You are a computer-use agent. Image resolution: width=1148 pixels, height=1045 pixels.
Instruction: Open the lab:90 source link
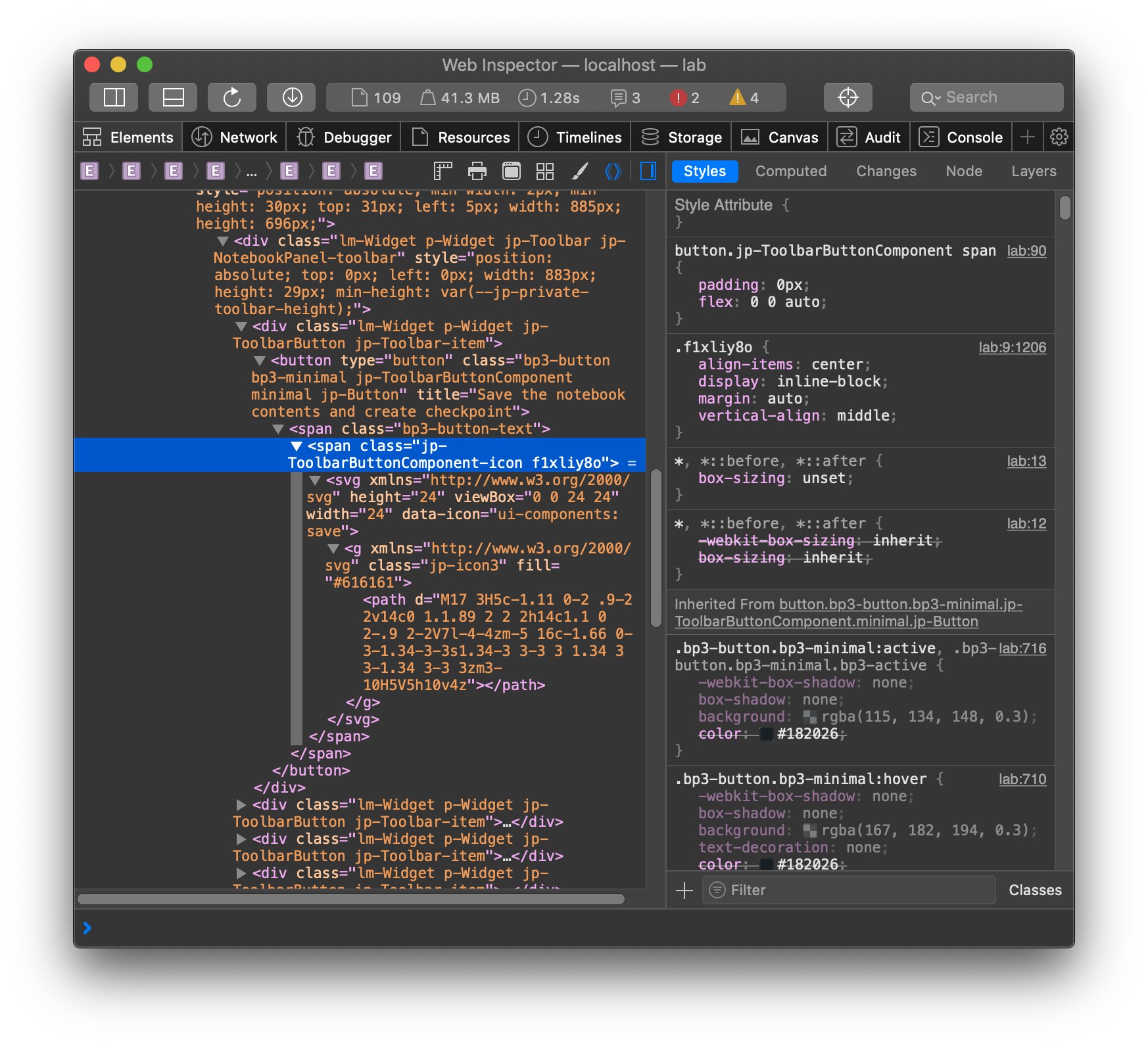point(1026,251)
